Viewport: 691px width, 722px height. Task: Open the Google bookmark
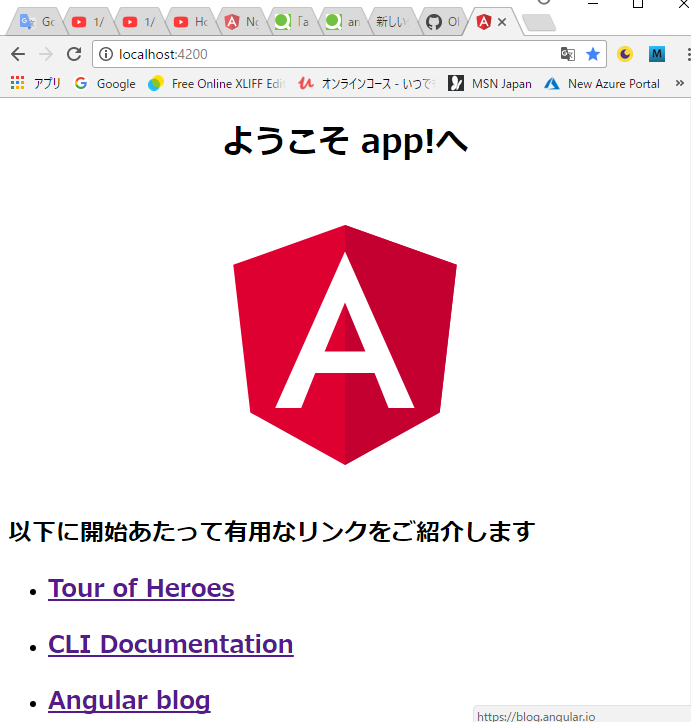pos(105,84)
